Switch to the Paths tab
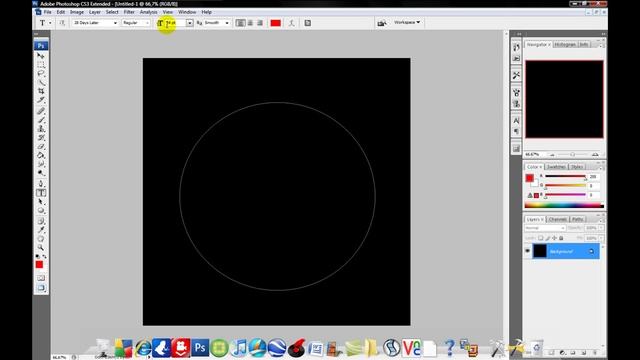The image size is (640, 360). tap(578, 219)
